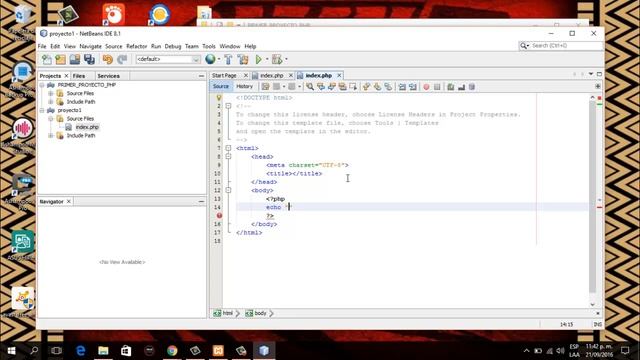Close the Navigator panel

69,202
